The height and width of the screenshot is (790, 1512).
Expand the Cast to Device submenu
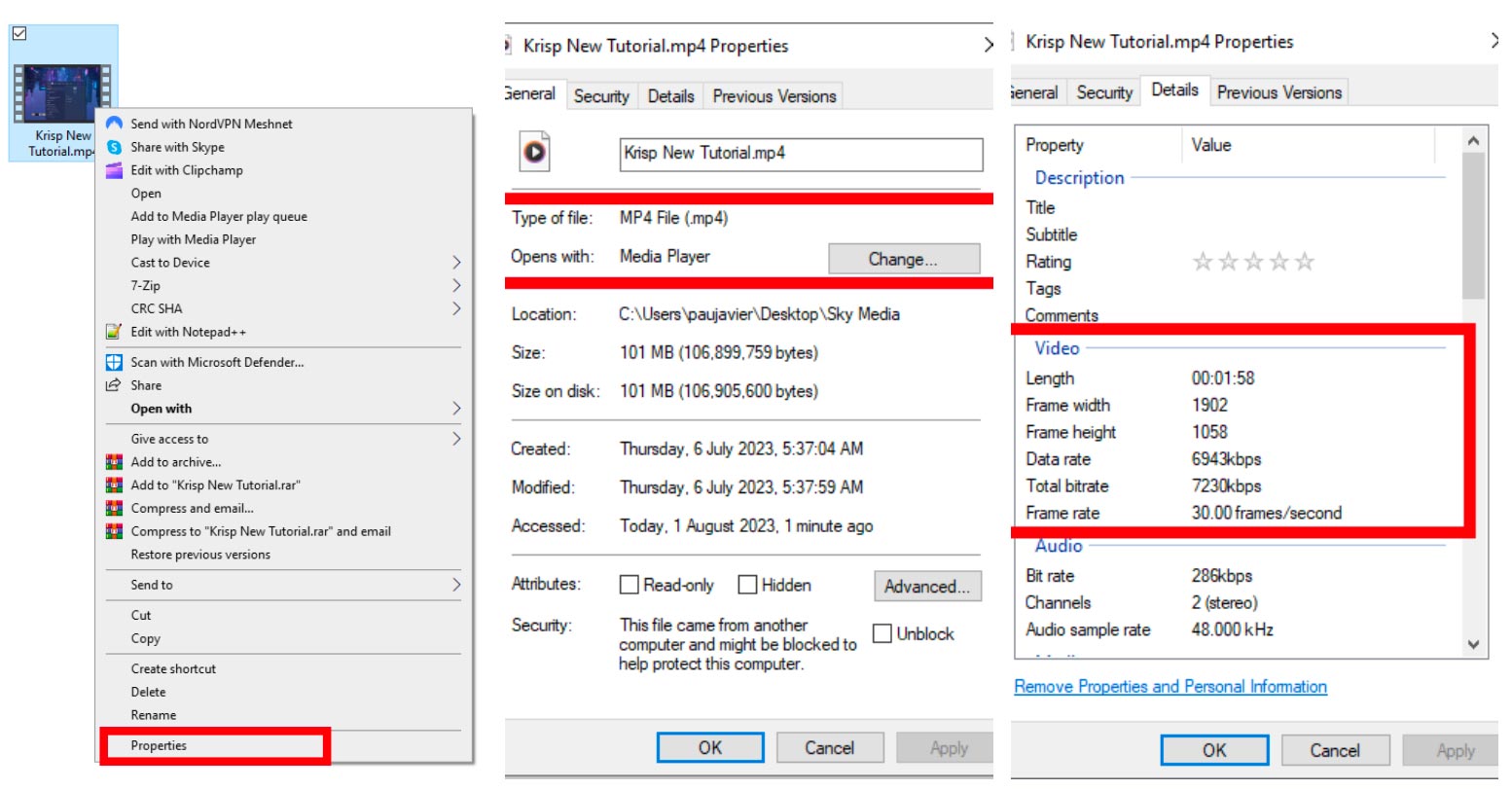[456, 263]
